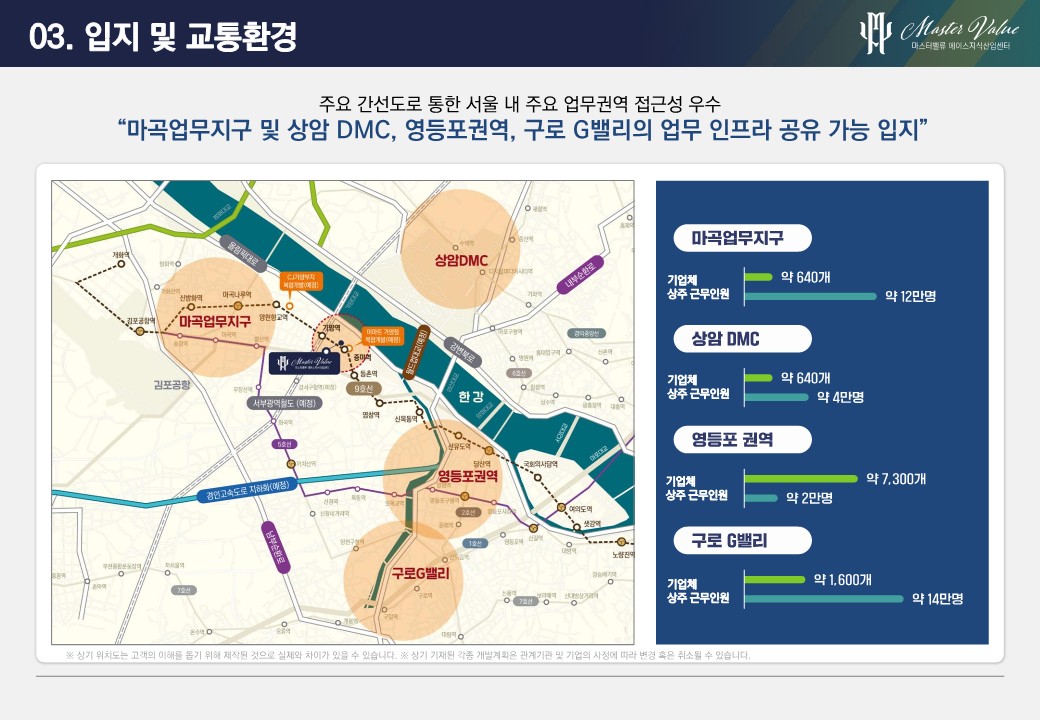The image size is (1040, 720).
Task: Select the 김포공항역 station marker
Action: [x=141, y=330]
